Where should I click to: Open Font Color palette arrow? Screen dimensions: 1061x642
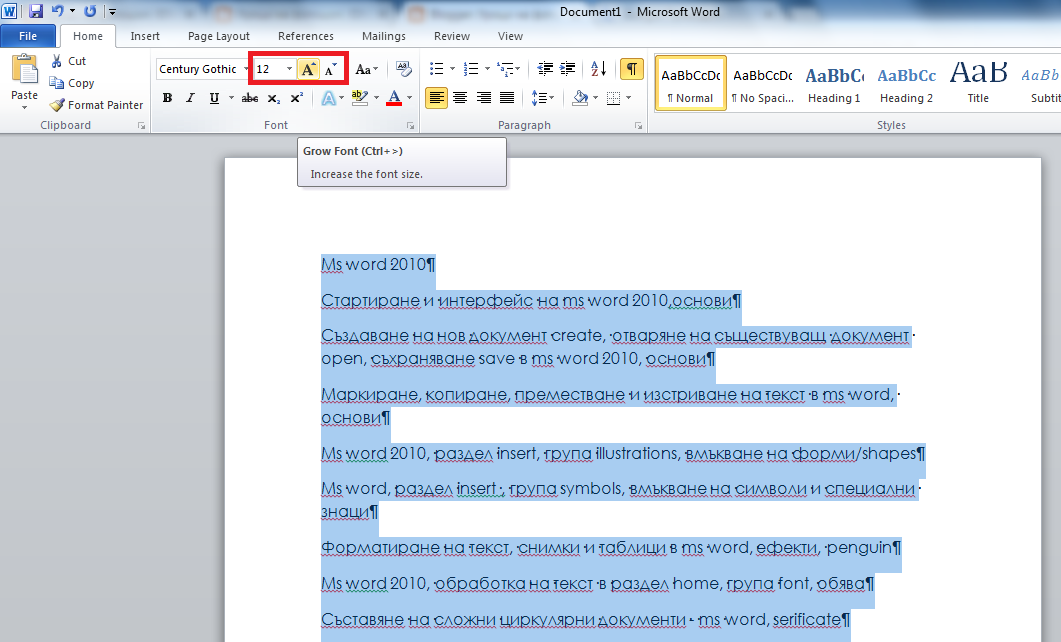click(x=409, y=99)
